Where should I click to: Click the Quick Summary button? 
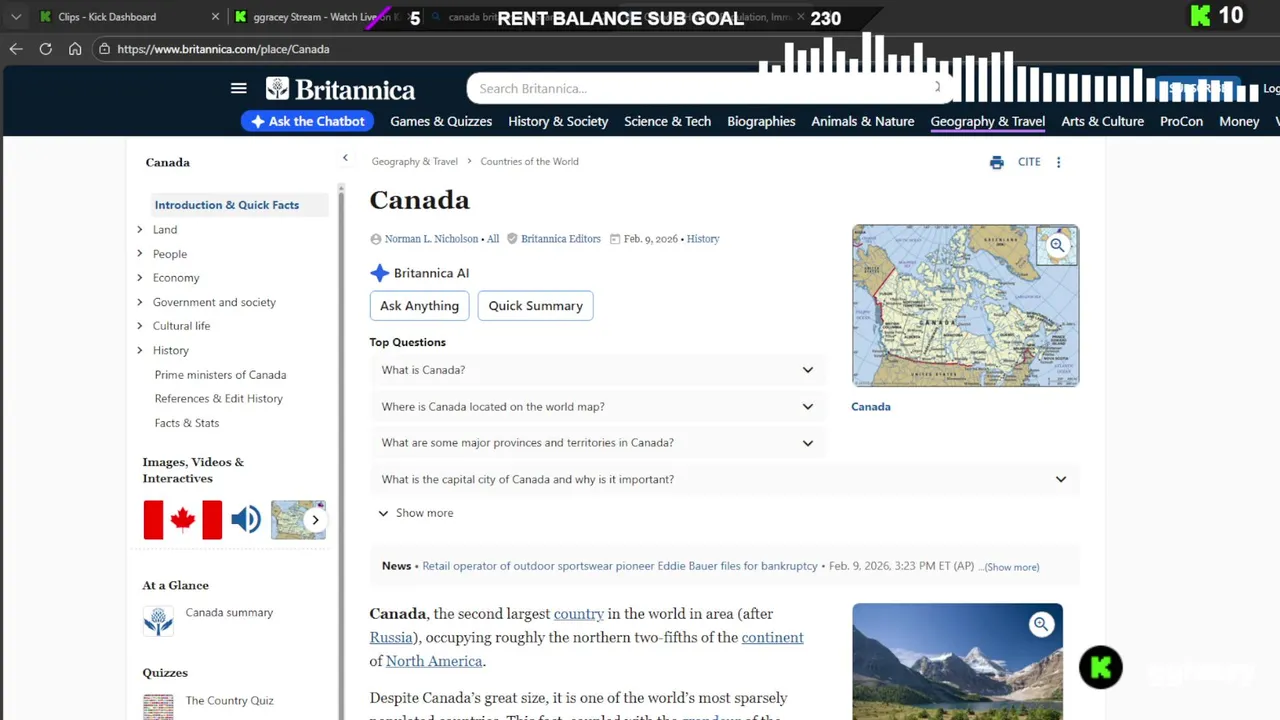(535, 306)
